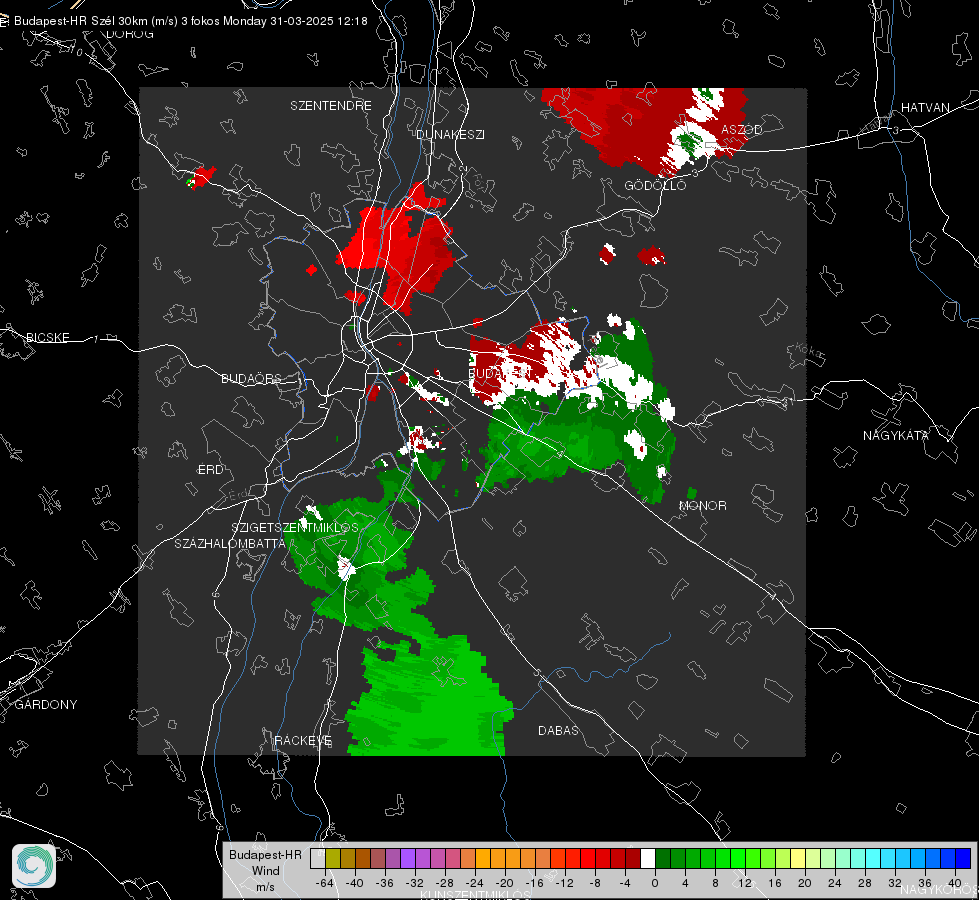The width and height of the screenshot is (979, 900).
Task: Click the pale yellow swatch above 20
Action: 798,858
